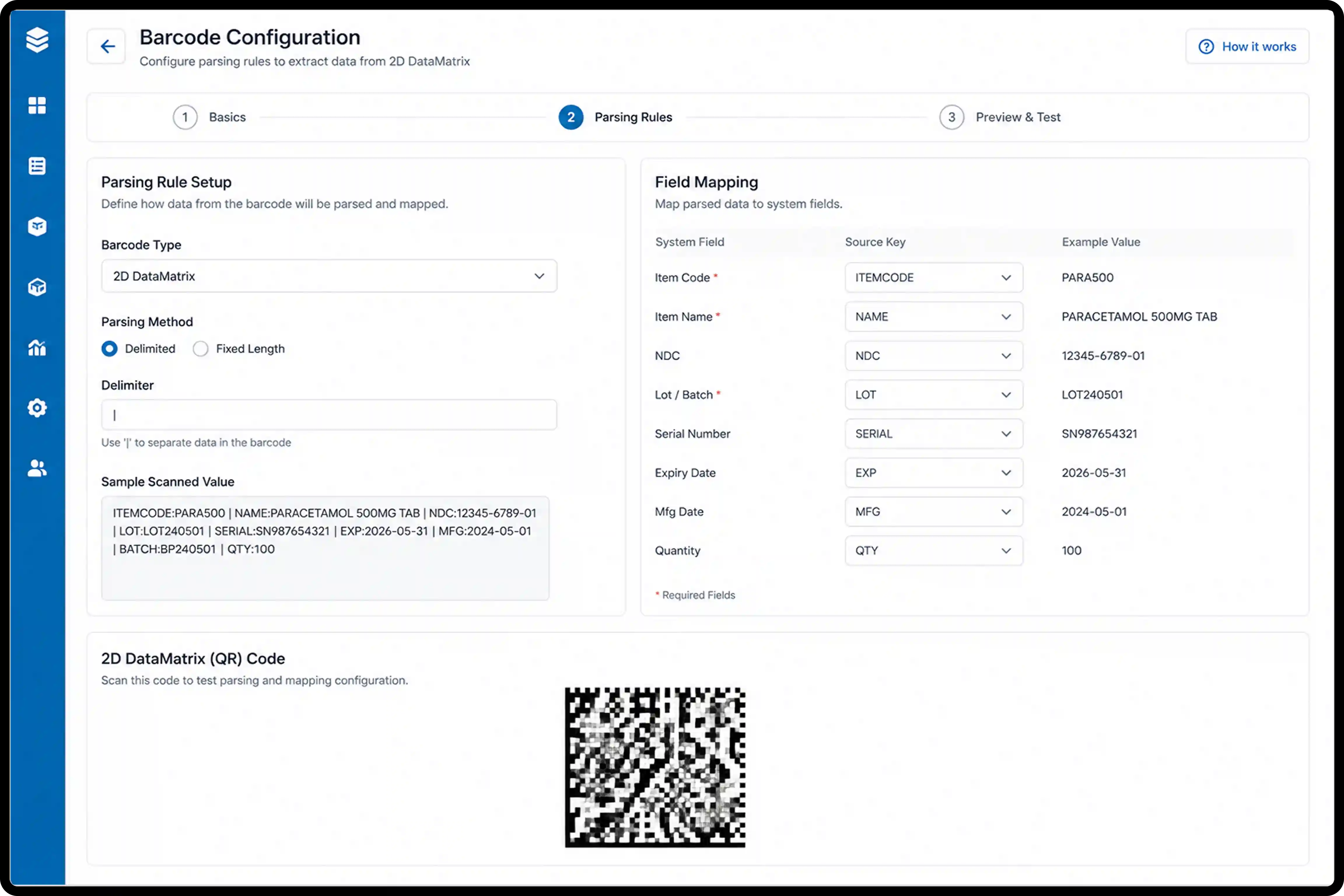Image resolution: width=1344 pixels, height=896 pixels.
Task: Open the list icon in sidebar
Action: (37, 166)
